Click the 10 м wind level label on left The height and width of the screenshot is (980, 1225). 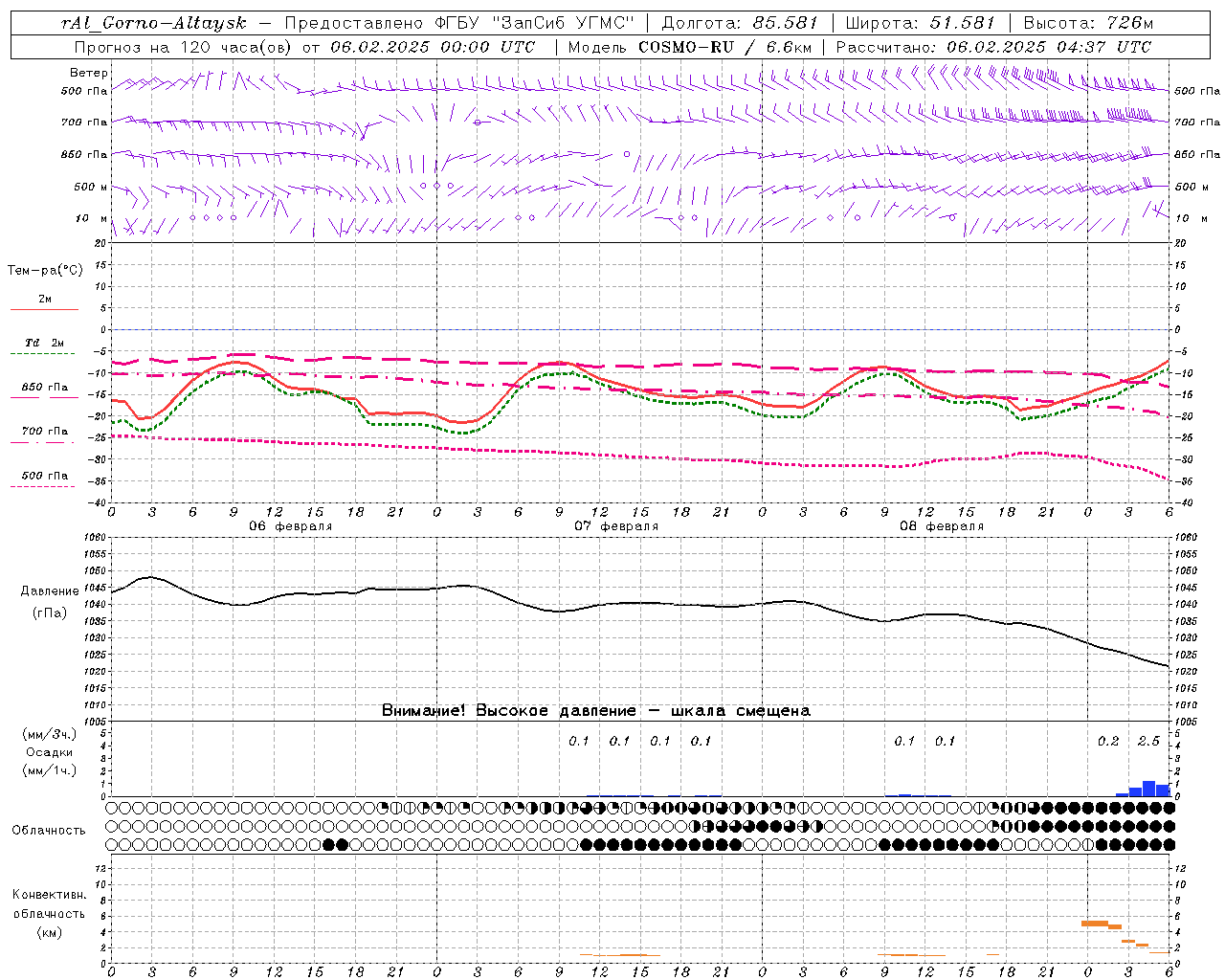[x=92, y=218]
